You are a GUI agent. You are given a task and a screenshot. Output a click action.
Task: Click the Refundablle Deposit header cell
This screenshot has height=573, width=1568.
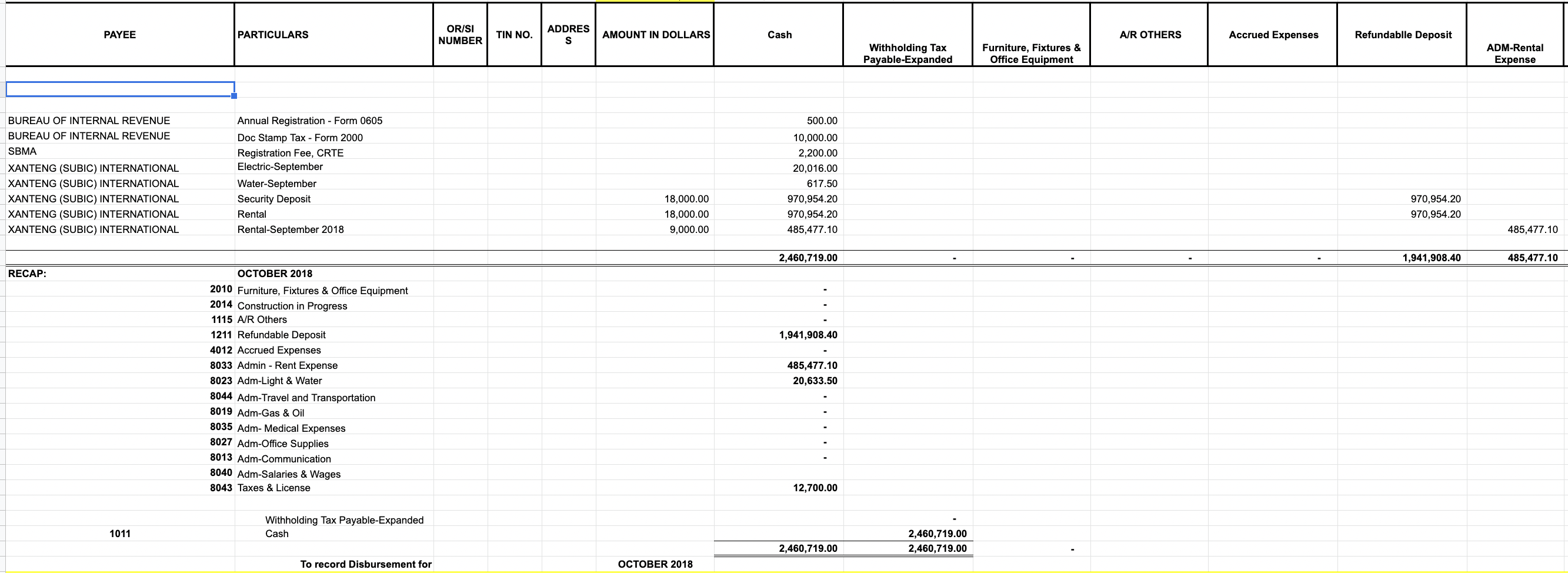click(x=1403, y=35)
